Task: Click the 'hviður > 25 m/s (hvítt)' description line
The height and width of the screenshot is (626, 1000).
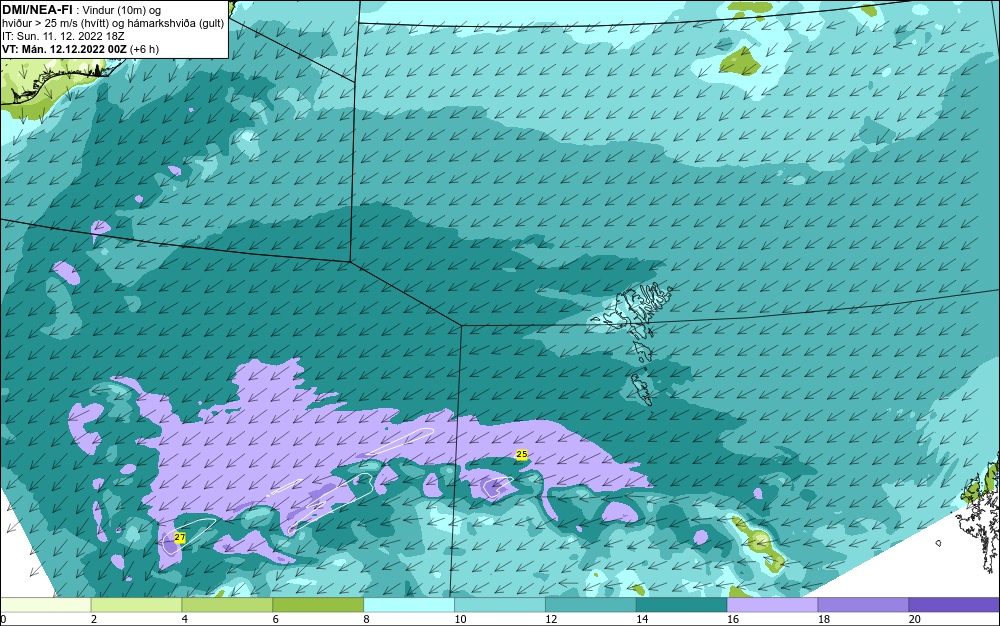Action: pyautogui.click(x=113, y=23)
